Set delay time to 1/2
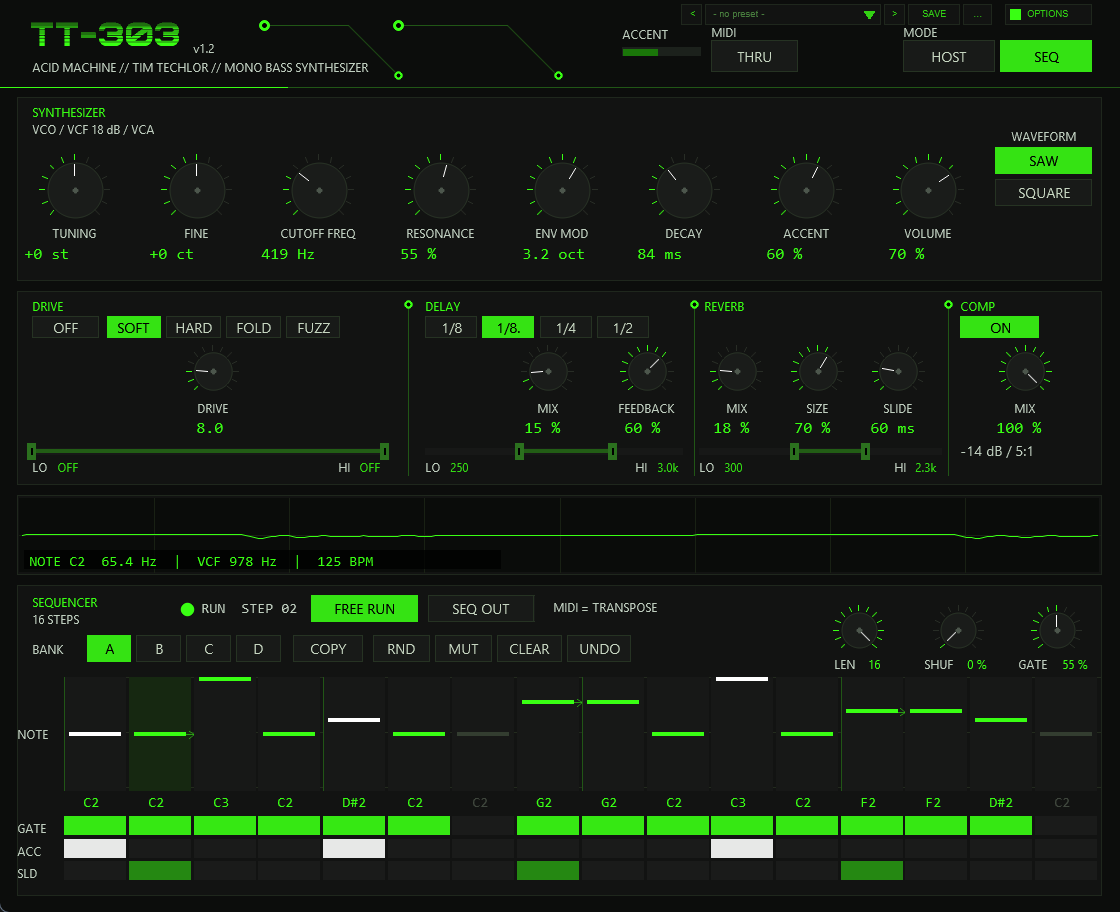 click(x=623, y=328)
